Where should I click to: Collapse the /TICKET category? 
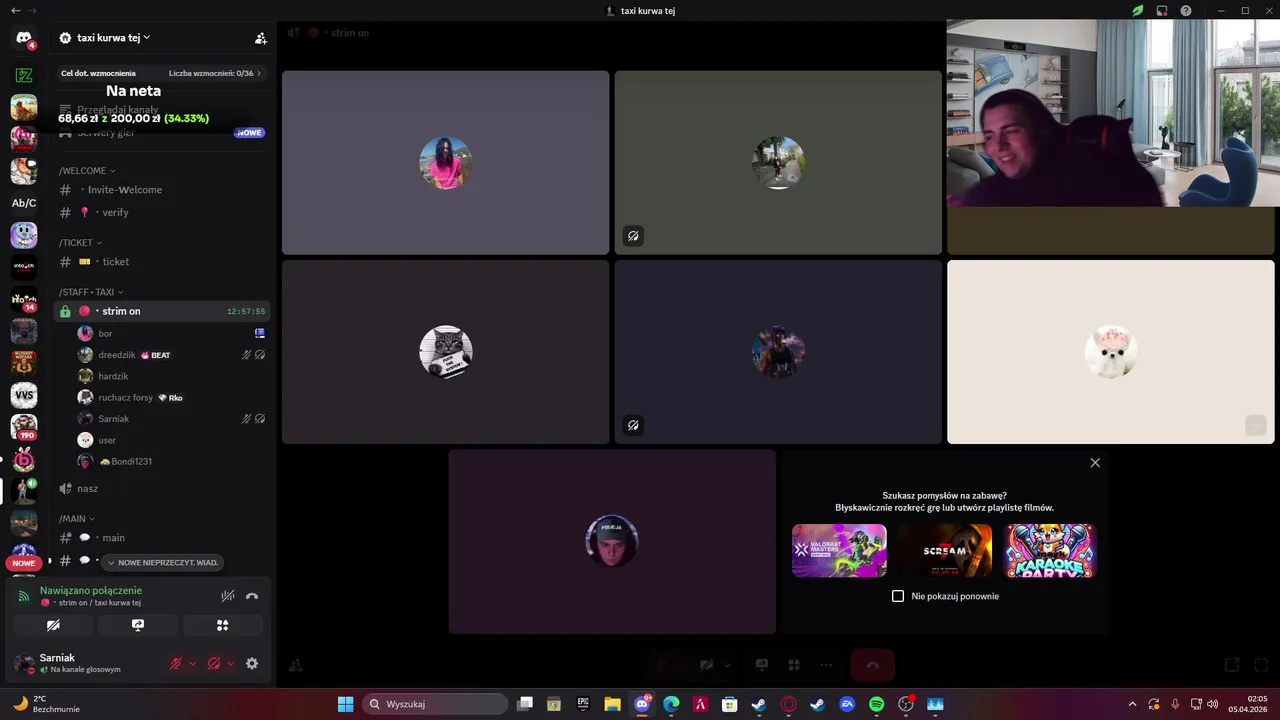(x=80, y=243)
